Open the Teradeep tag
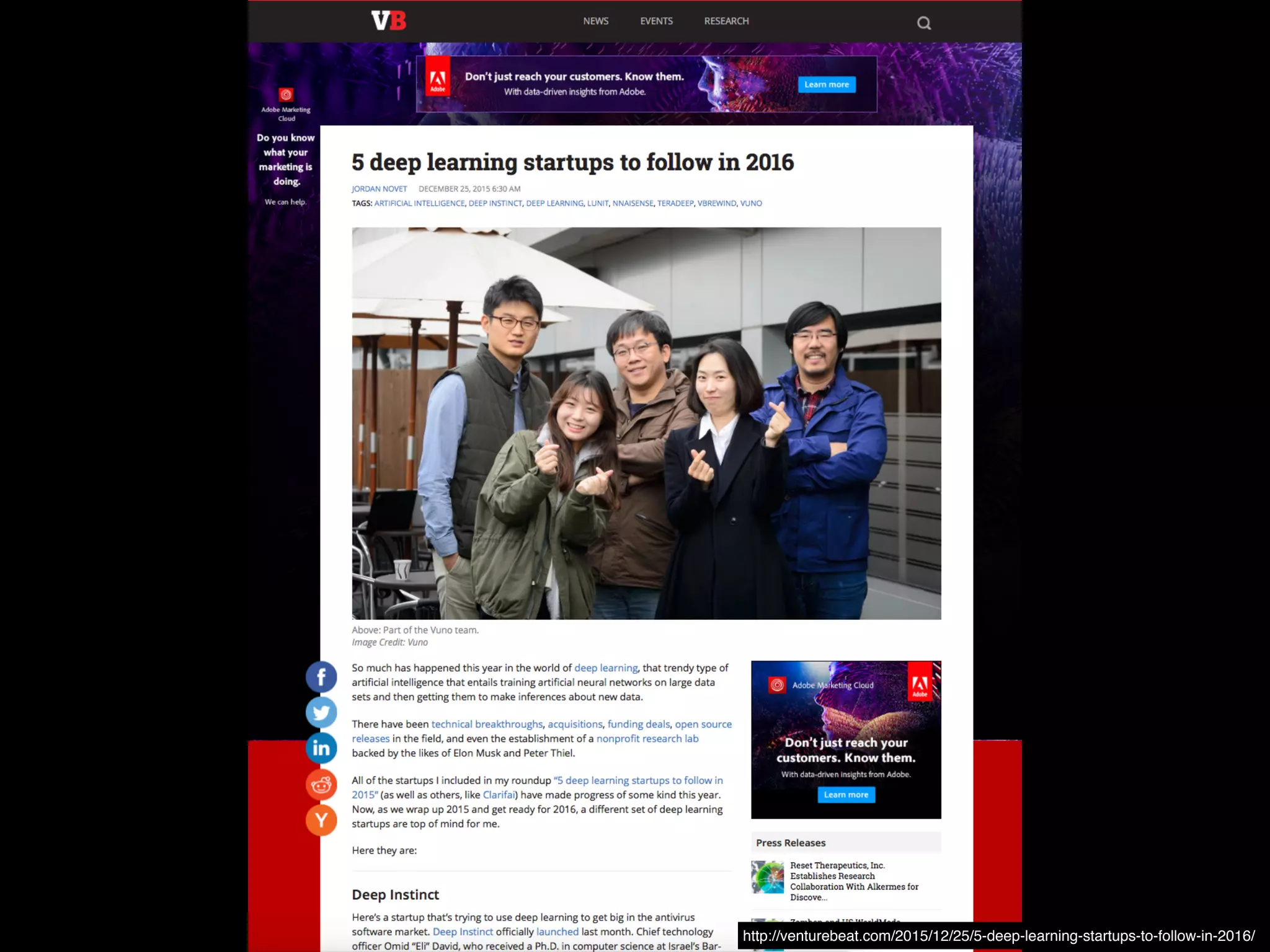The image size is (1270, 952). (x=675, y=203)
